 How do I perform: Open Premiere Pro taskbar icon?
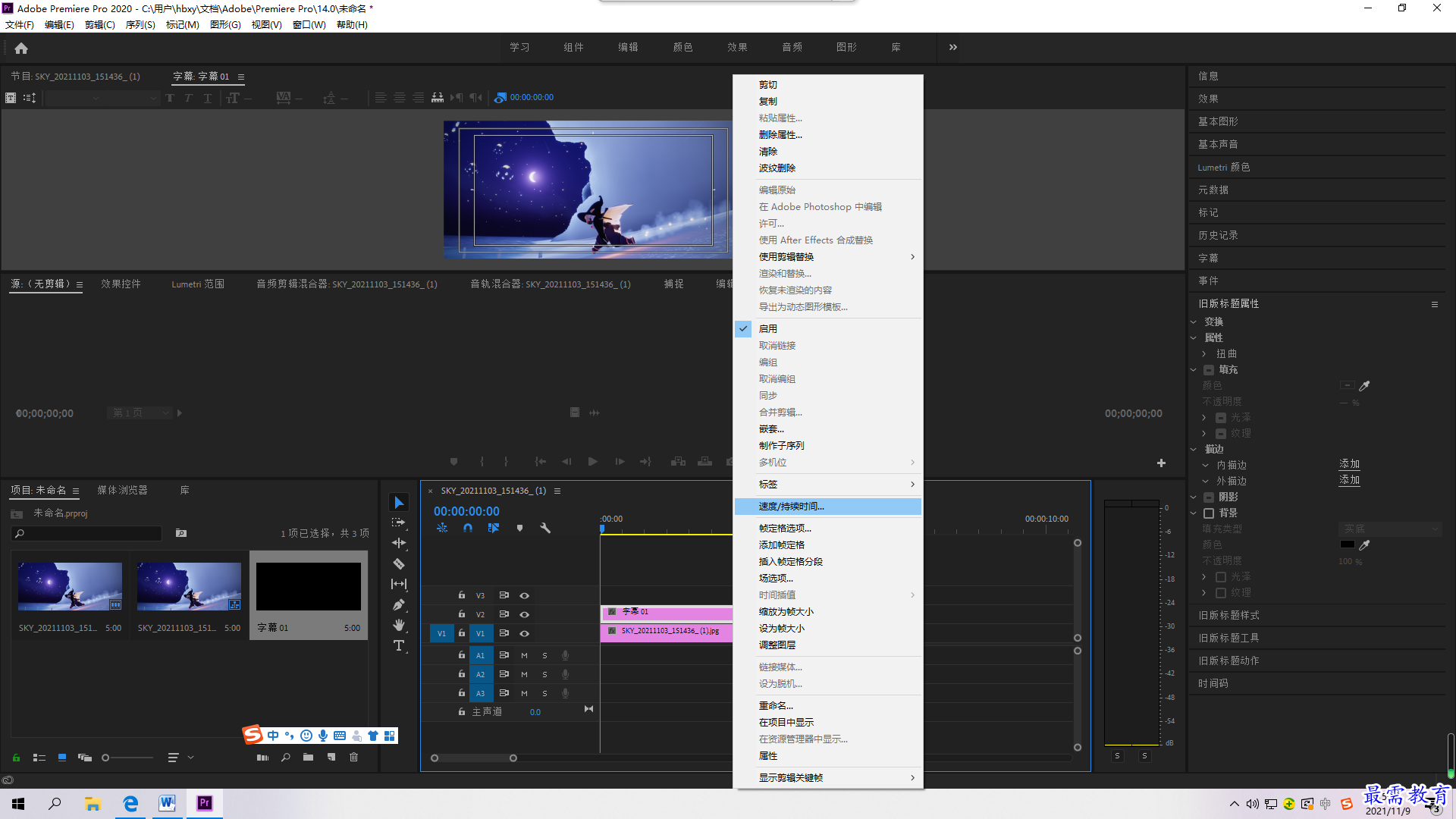(x=204, y=803)
